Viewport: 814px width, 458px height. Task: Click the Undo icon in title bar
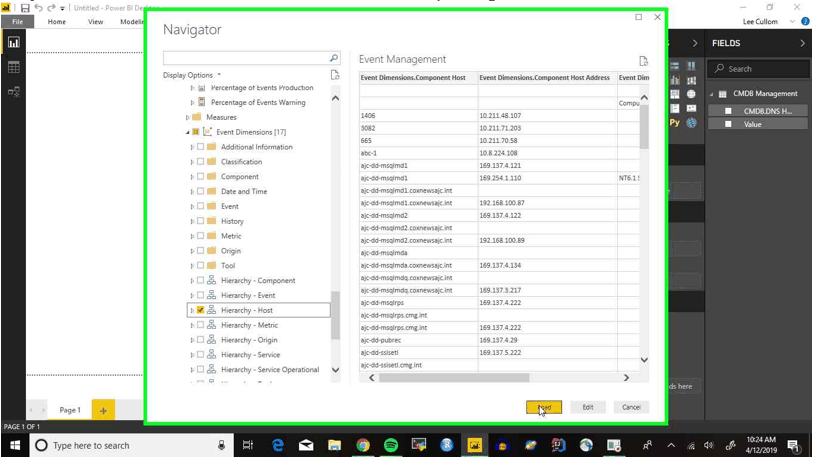pyautogui.click(x=38, y=8)
